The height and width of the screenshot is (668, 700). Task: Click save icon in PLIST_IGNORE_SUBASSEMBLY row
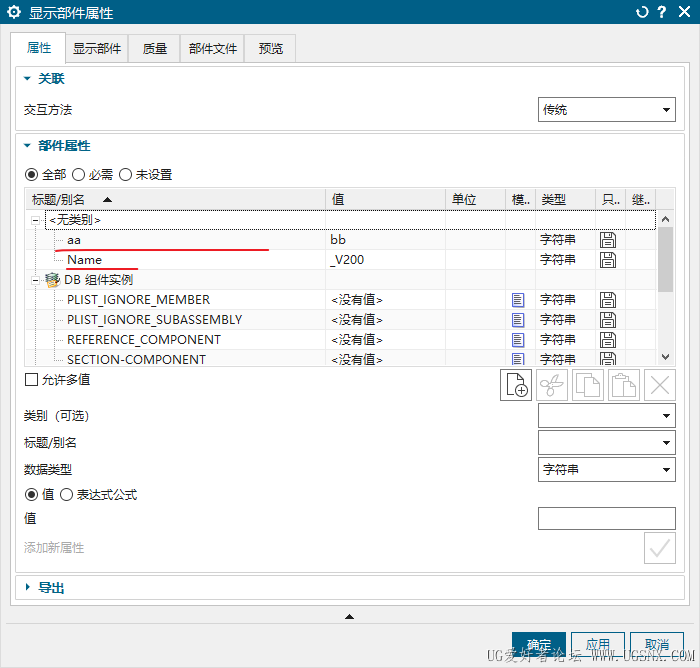coord(608,320)
